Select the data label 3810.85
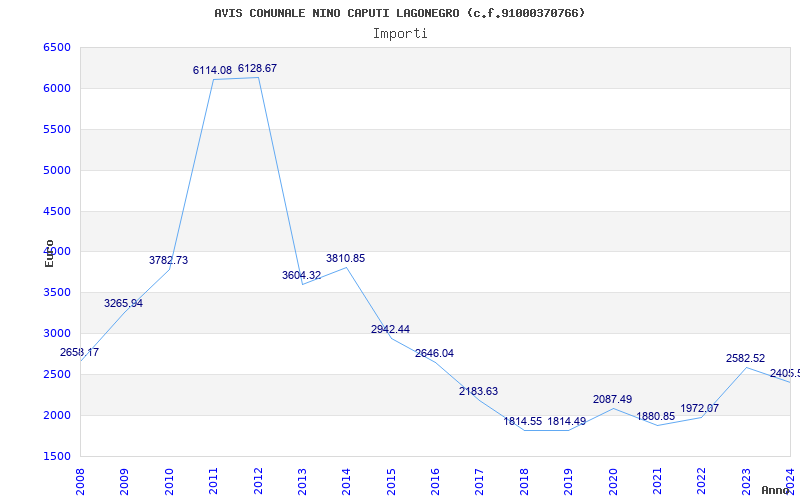This screenshot has height=500, width=800. click(345, 259)
